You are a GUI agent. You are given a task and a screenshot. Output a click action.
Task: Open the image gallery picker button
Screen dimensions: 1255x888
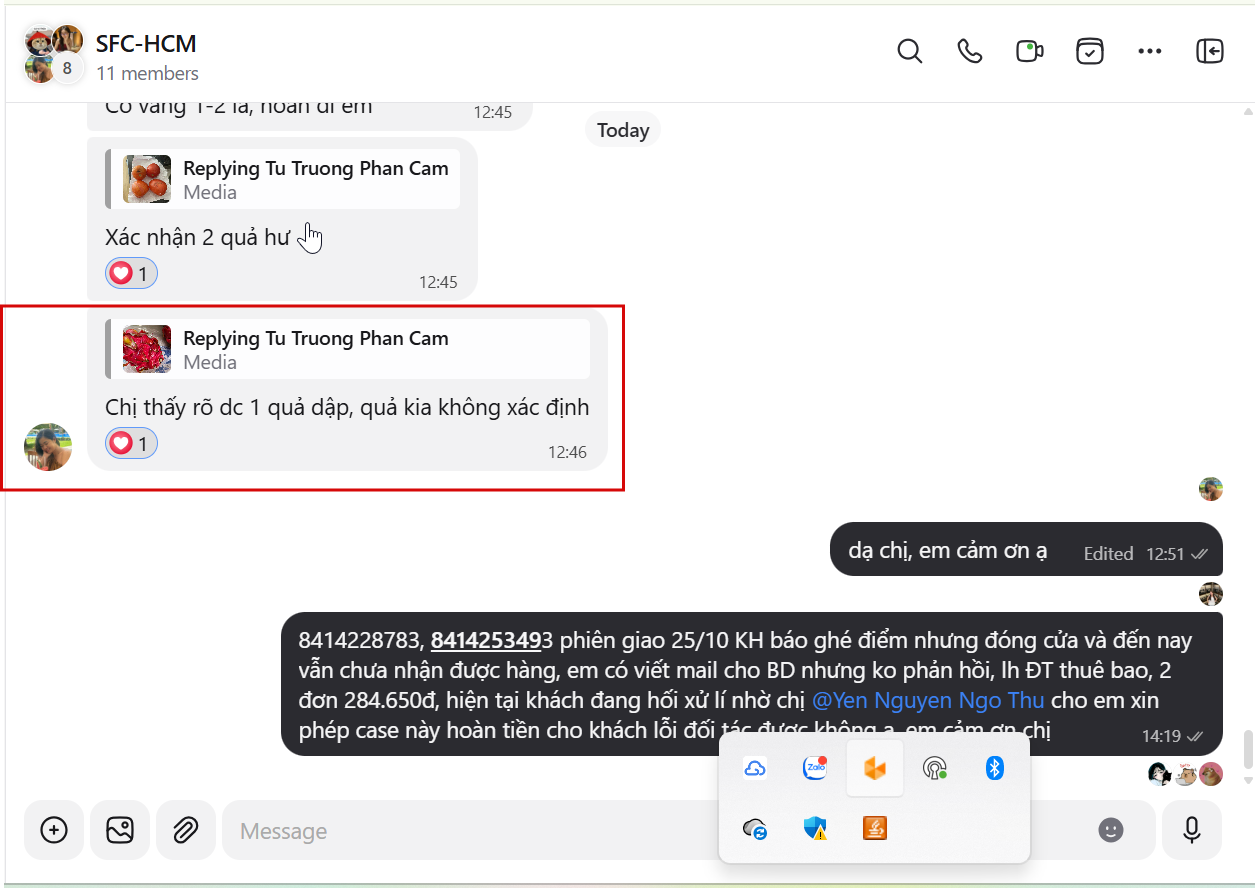[119, 830]
